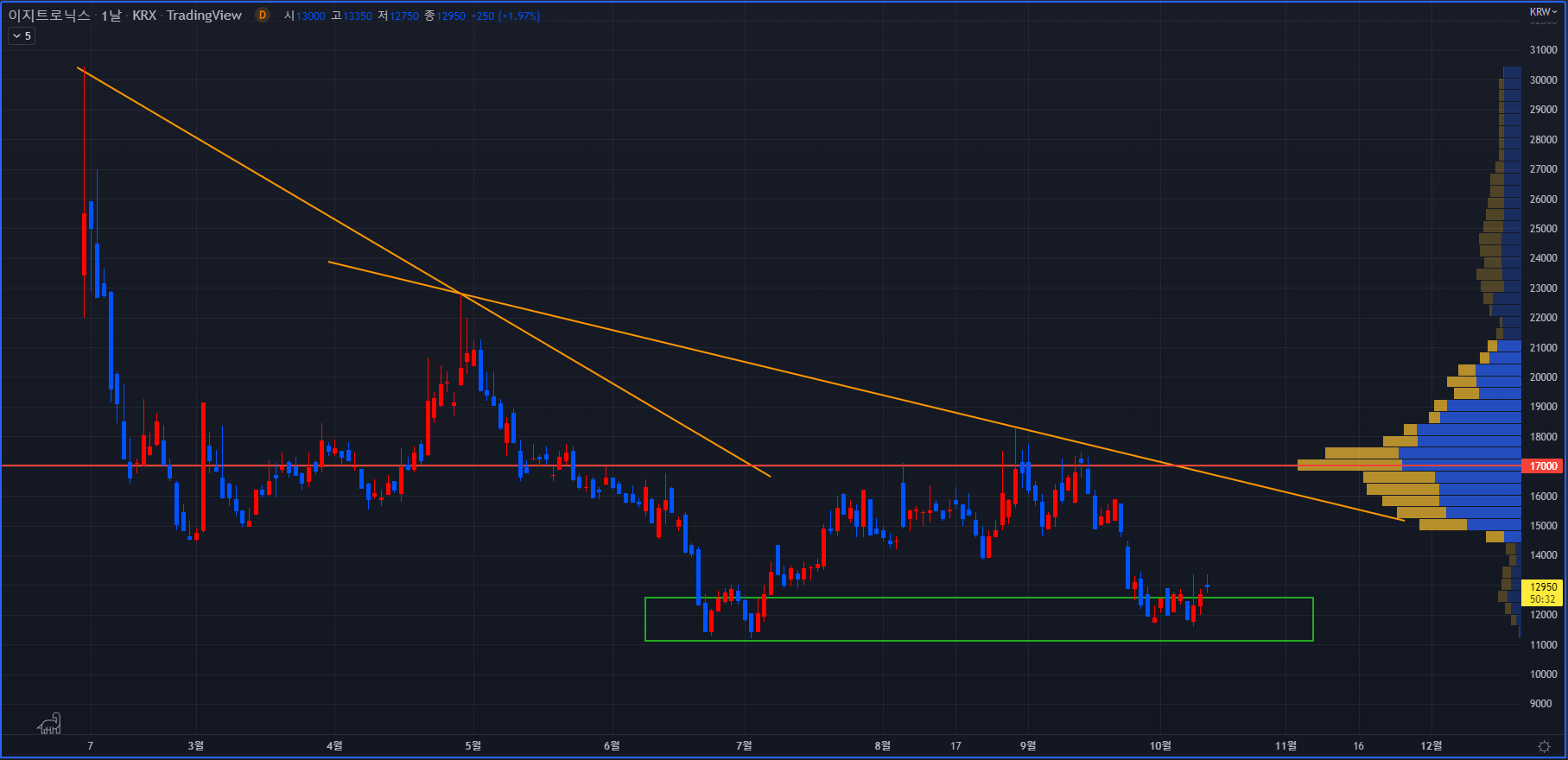
Task: Click the 25000 price axis label
Action: click(x=1543, y=229)
